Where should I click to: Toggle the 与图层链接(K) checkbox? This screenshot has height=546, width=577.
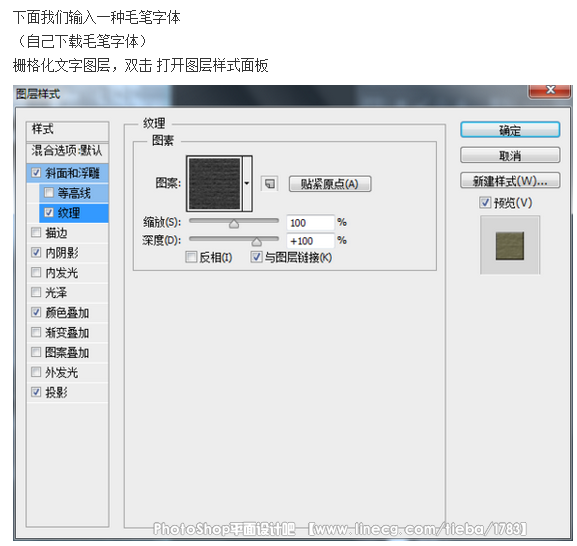tap(256, 257)
